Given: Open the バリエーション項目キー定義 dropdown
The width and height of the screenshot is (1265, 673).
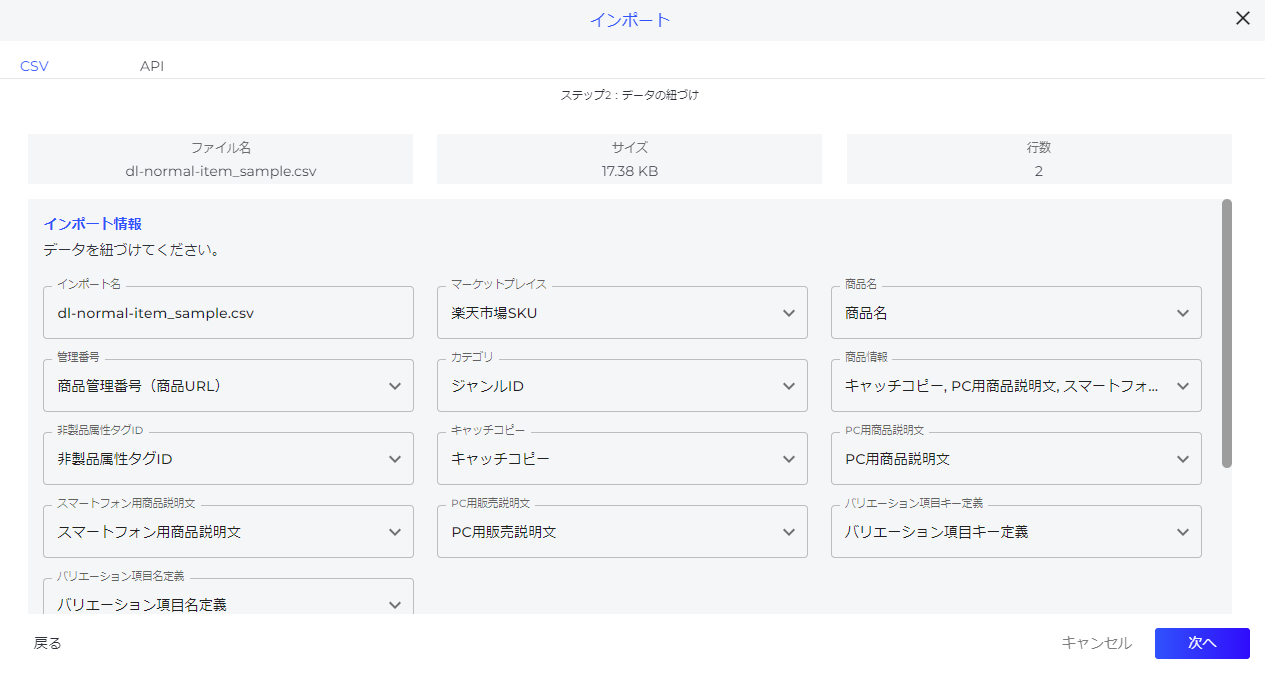Looking at the screenshot, I should pyautogui.click(x=1016, y=532).
